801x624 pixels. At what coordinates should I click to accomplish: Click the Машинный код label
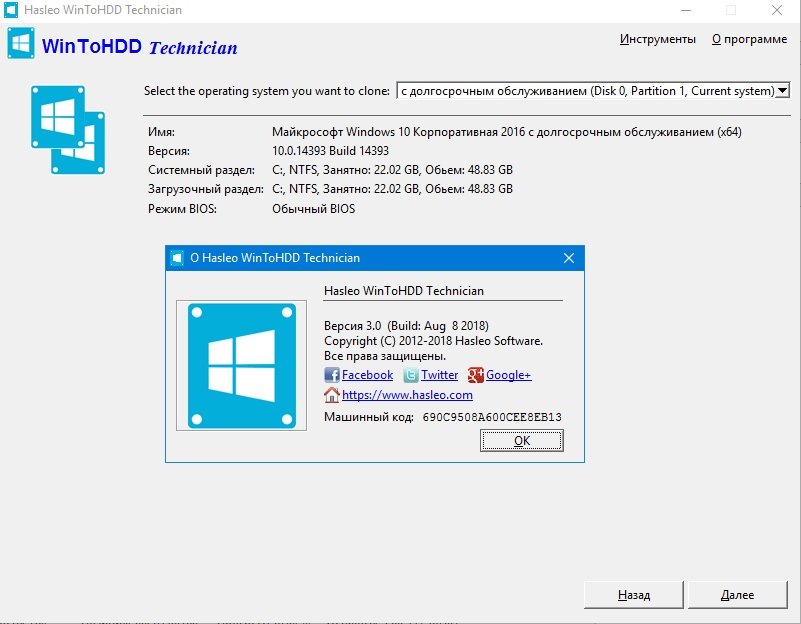[x=369, y=417]
